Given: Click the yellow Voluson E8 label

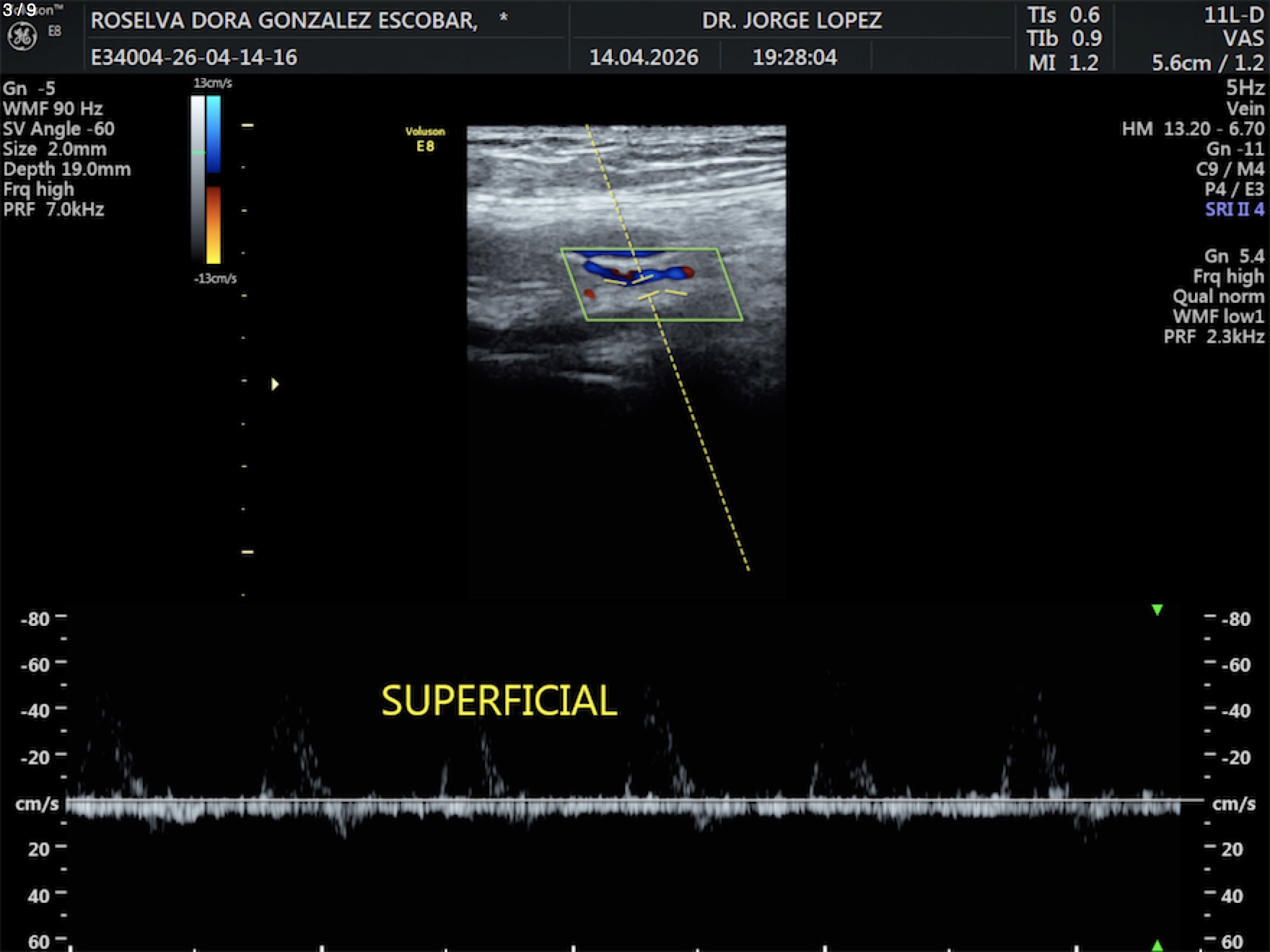Looking at the screenshot, I should click(425, 139).
